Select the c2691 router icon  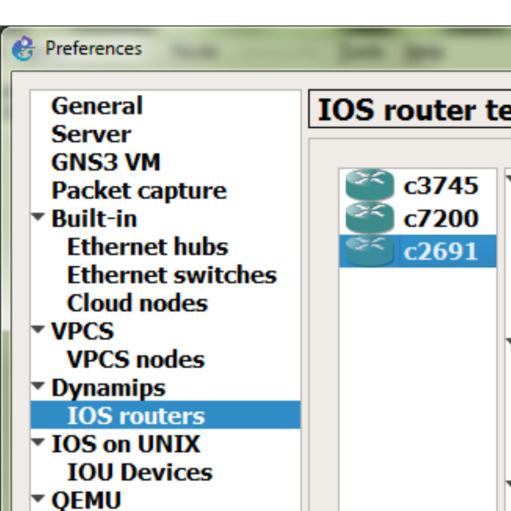(x=370, y=251)
